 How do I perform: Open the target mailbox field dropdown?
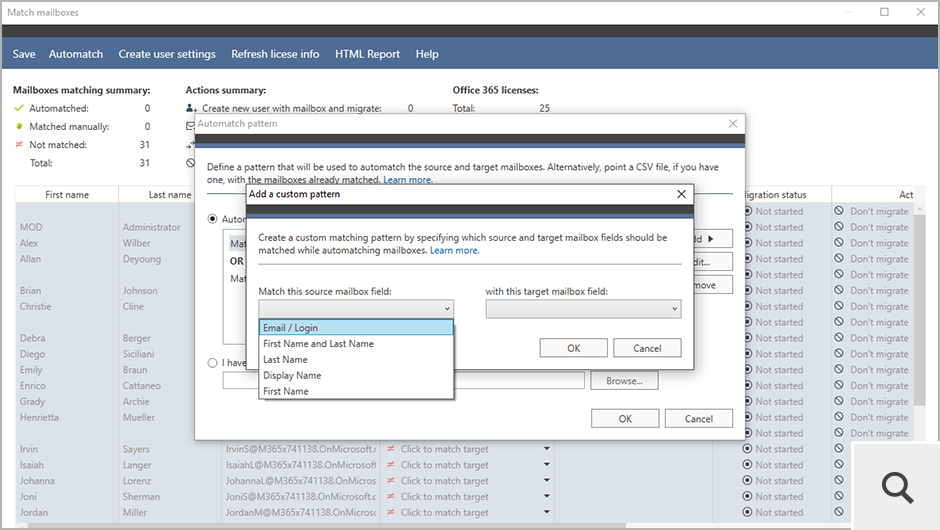pyautogui.click(x=583, y=309)
